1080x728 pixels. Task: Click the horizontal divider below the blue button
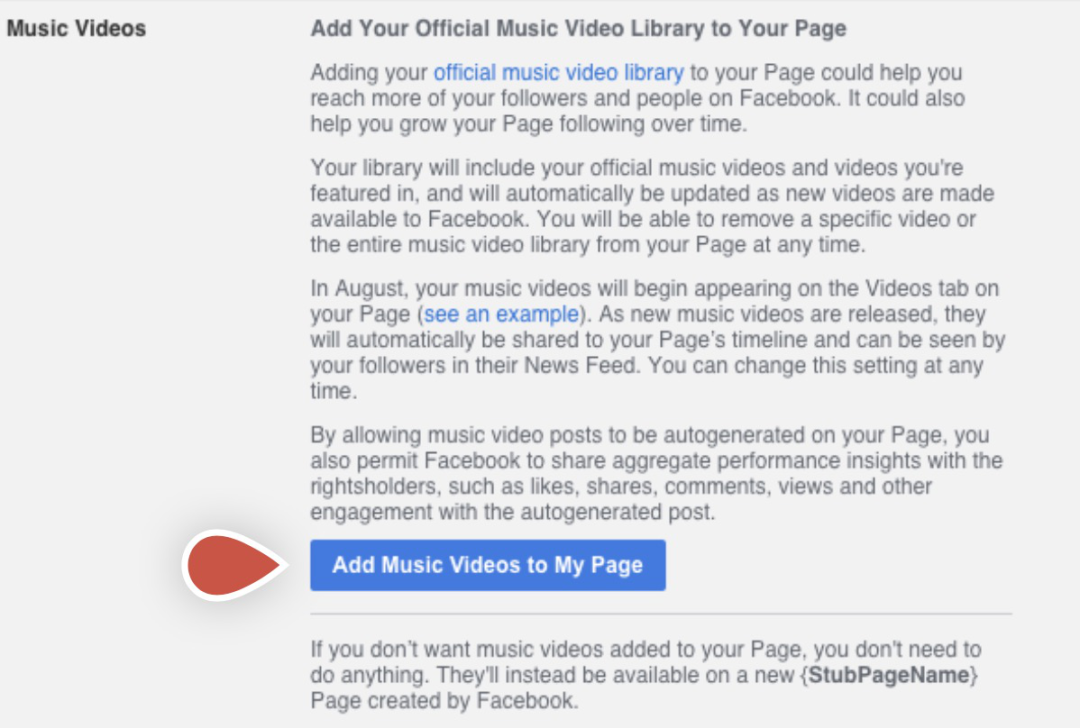(x=661, y=613)
